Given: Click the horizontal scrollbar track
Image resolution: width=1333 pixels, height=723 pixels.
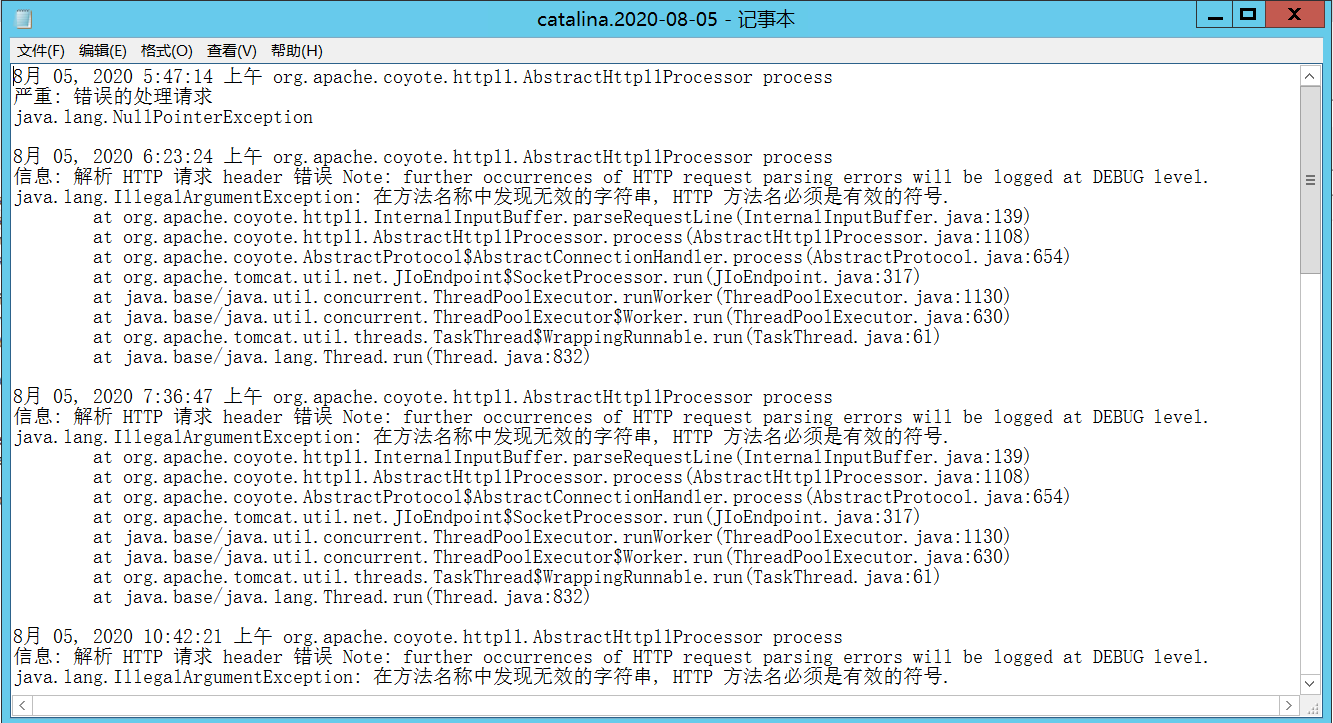Looking at the screenshot, I should 650,705.
